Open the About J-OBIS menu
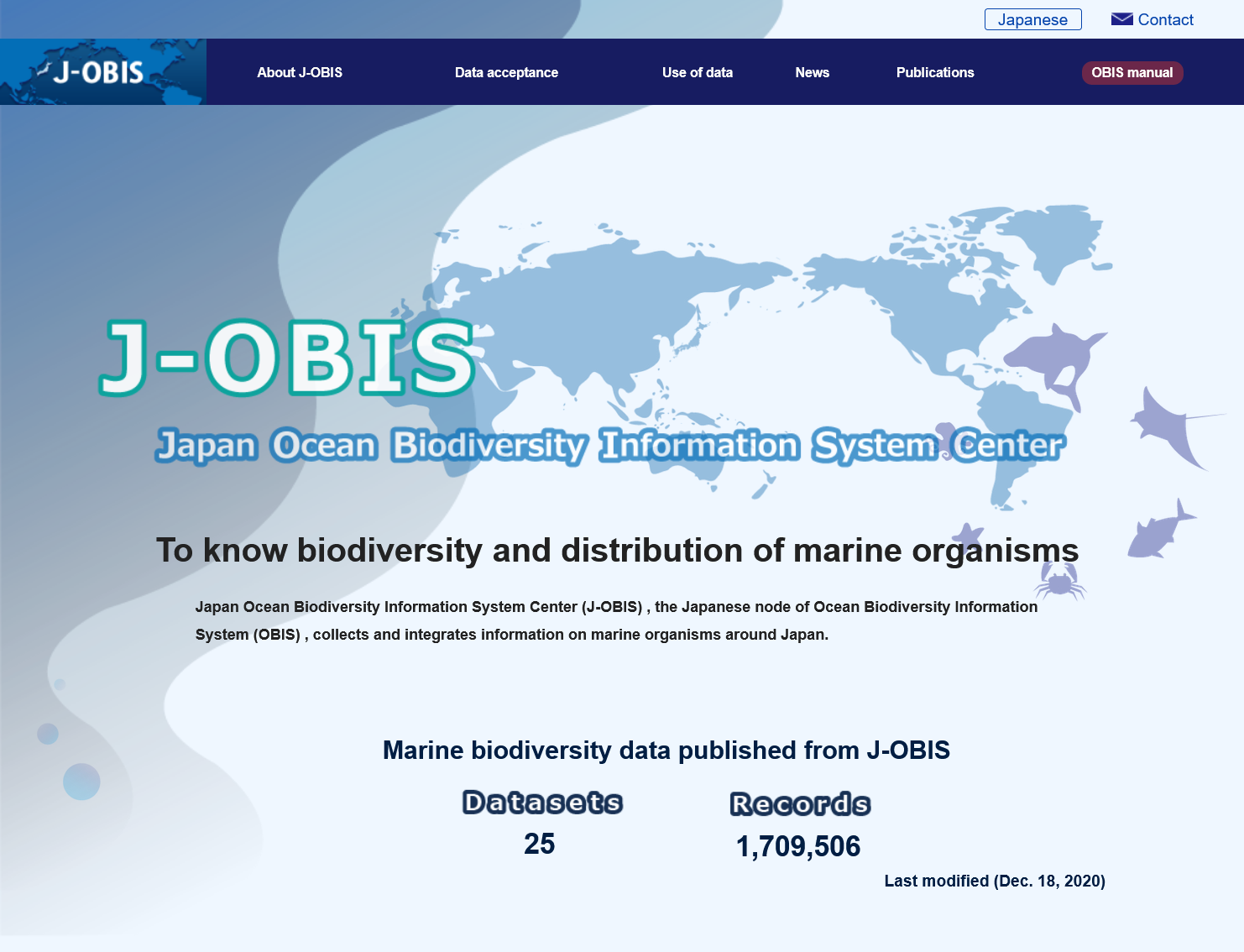 pyautogui.click(x=300, y=72)
